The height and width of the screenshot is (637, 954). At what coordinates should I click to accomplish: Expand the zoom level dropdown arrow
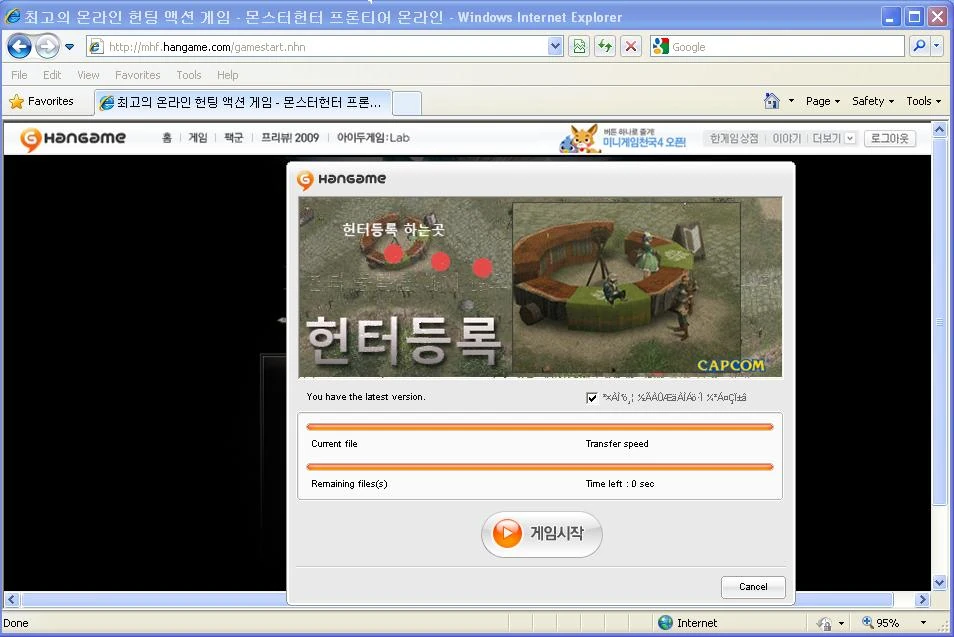[923, 622]
